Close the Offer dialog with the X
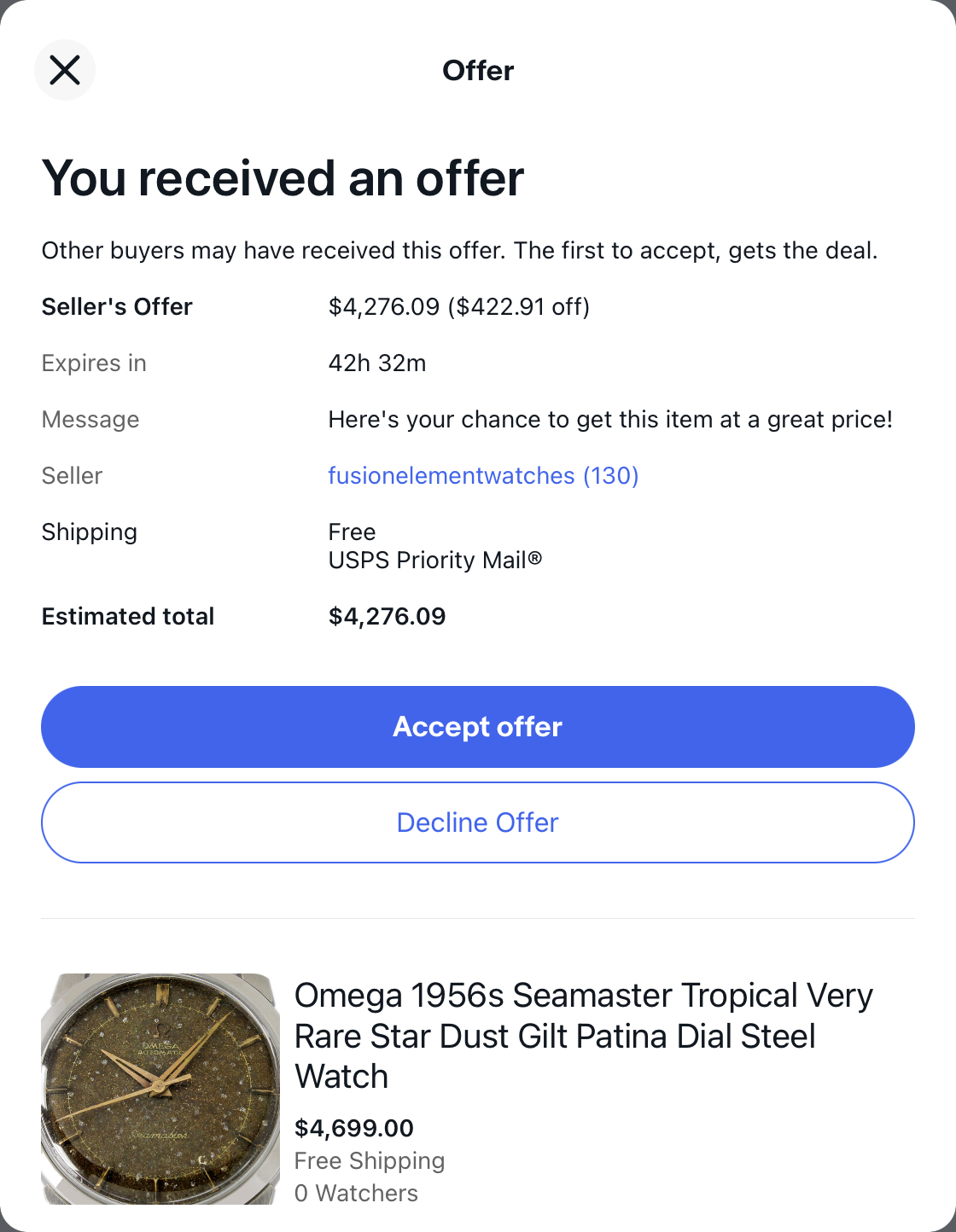The image size is (956, 1232). pyautogui.click(x=65, y=70)
